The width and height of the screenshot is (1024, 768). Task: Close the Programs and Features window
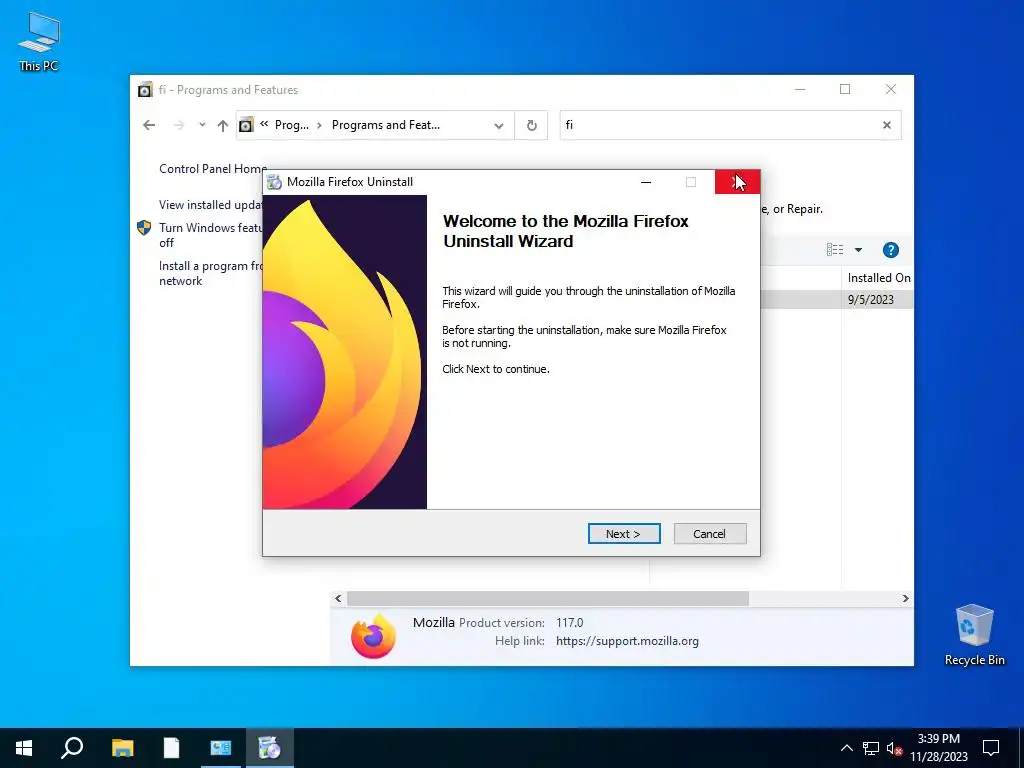(x=891, y=89)
